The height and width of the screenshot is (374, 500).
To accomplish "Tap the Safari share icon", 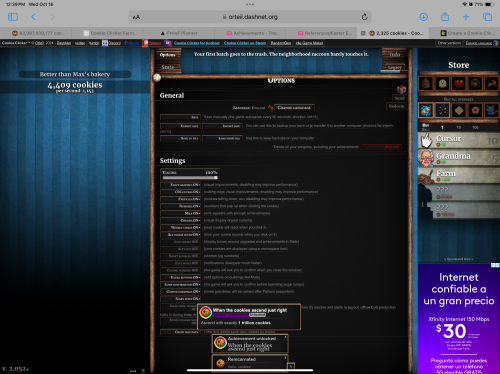I will (x=445, y=16).
